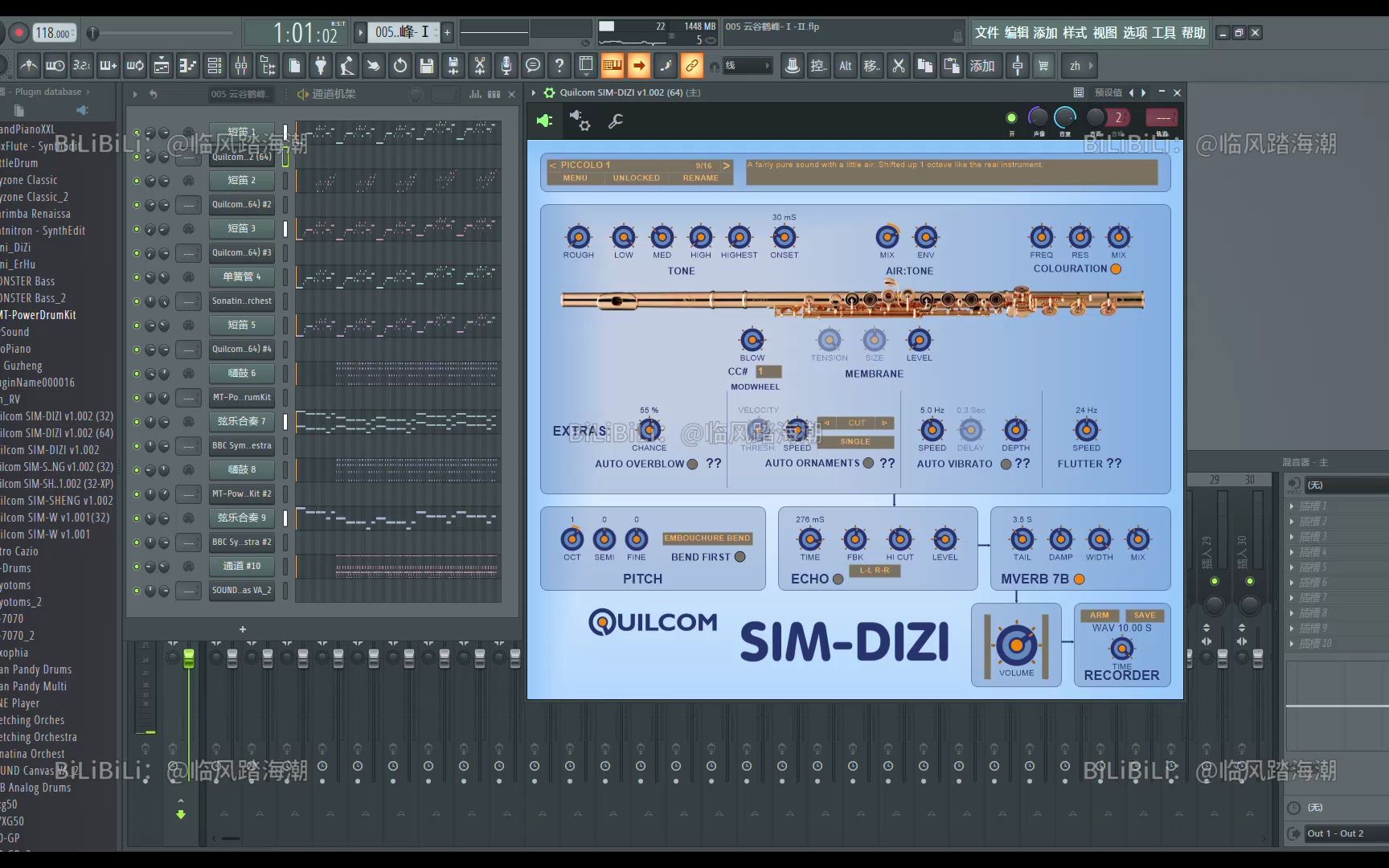Image resolution: width=1389 pixels, height=868 pixels.
Task: Open the 添加 menu in menu bar
Action: tap(1045, 33)
